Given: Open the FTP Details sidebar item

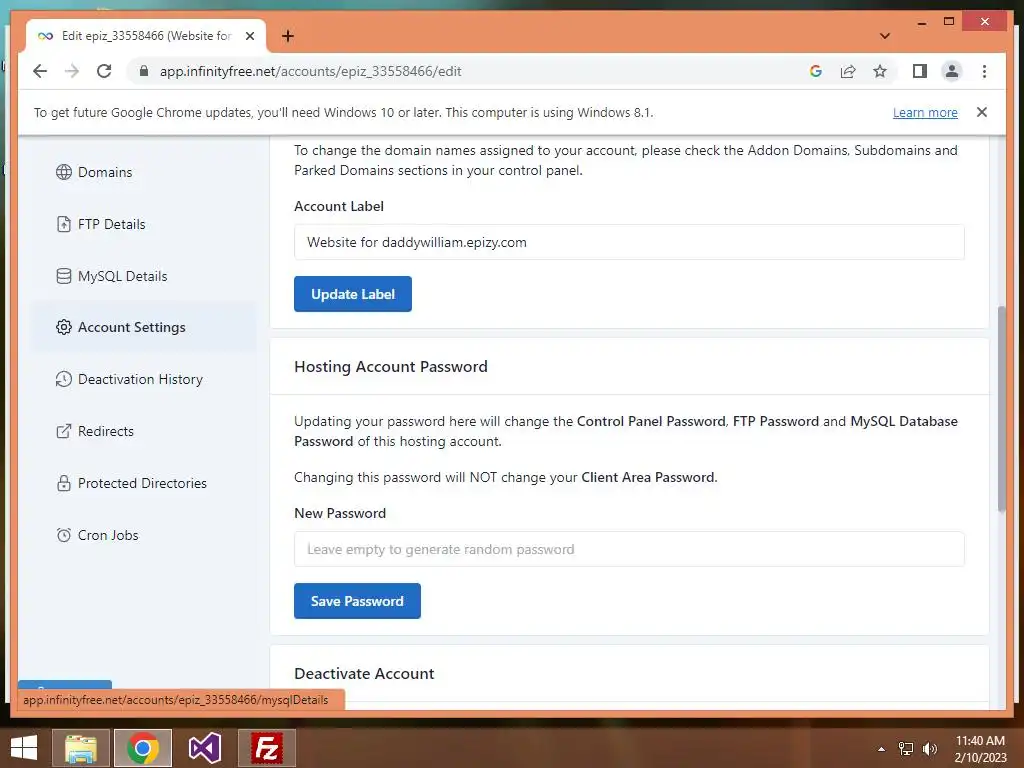Looking at the screenshot, I should click(143, 224).
